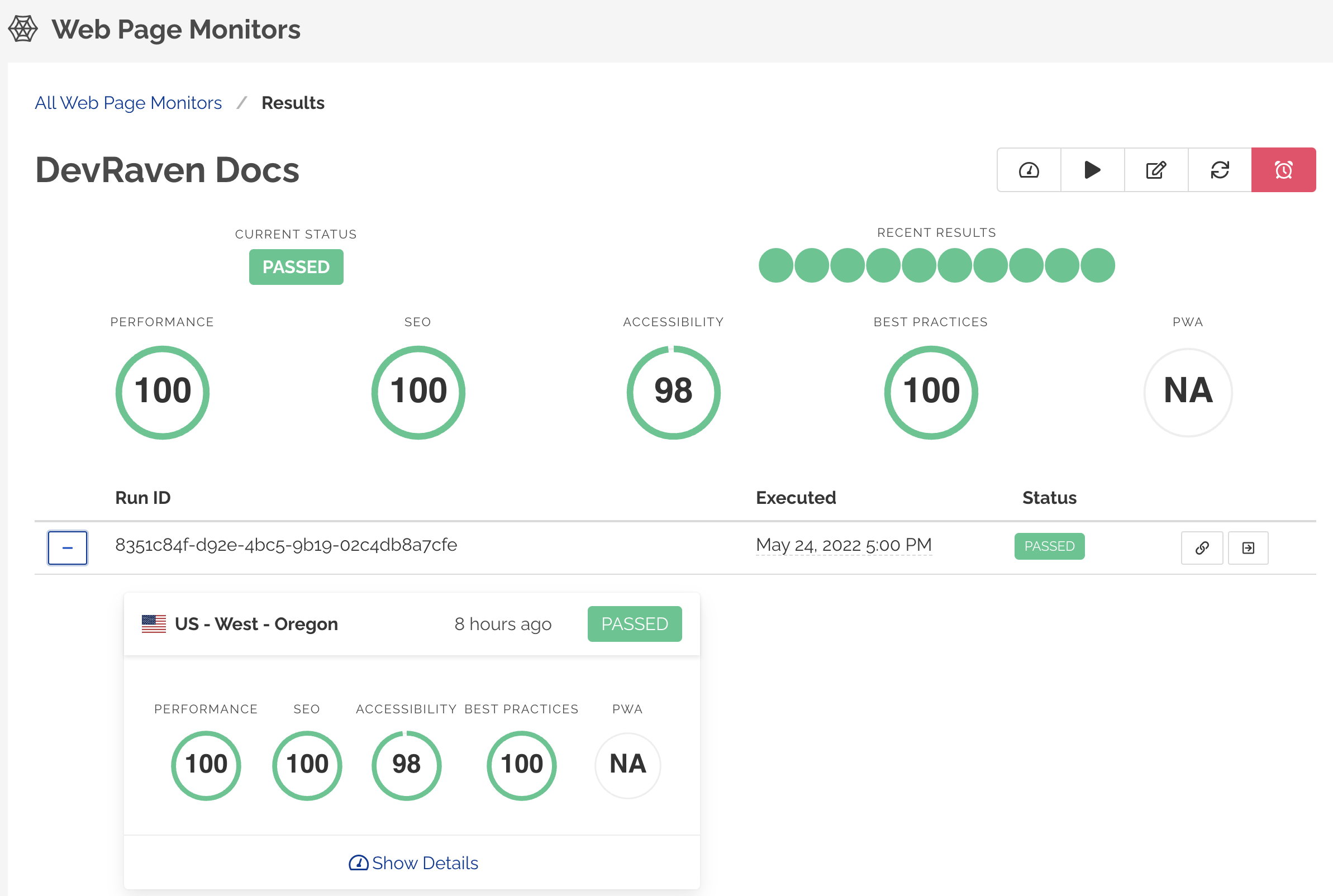The image size is (1333, 896).
Task: Navigate to All Web Page Monitors
Action: pos(128,103)
